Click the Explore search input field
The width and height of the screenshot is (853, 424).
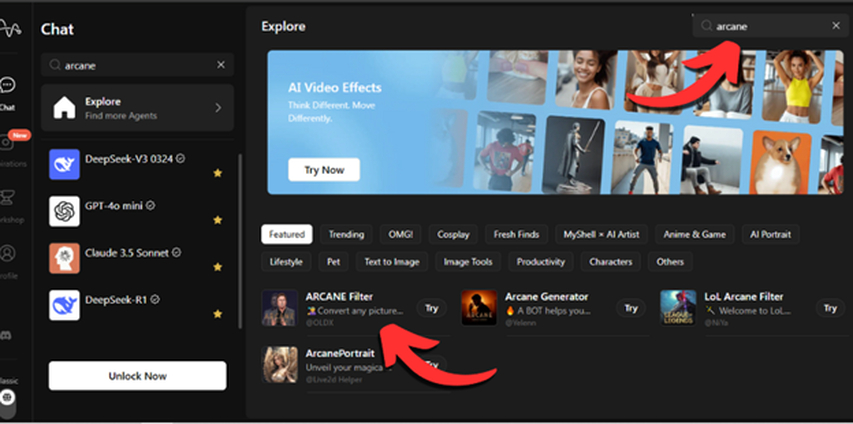pyautogui.click(x=770, y=26)
